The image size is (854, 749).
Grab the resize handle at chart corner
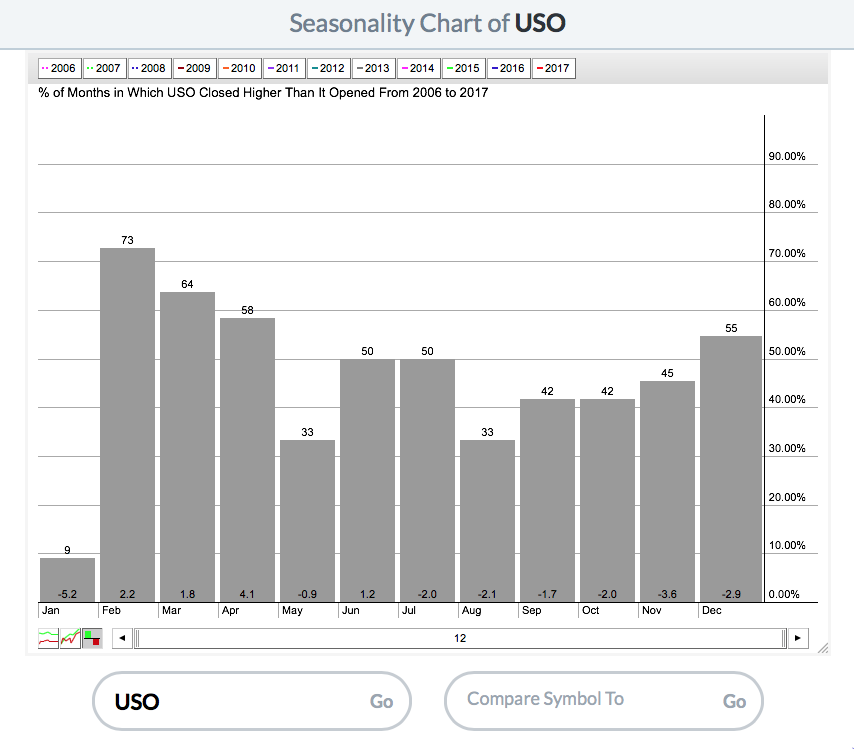pyautogui.click(x=822, y=649)
